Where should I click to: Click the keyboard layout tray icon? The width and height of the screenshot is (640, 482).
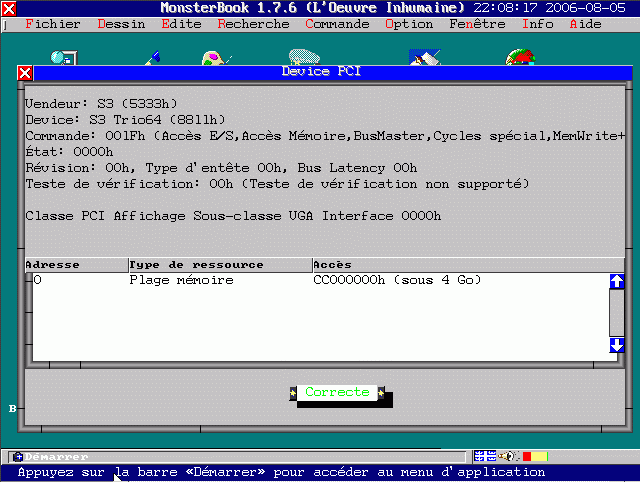tap(485, 457)
